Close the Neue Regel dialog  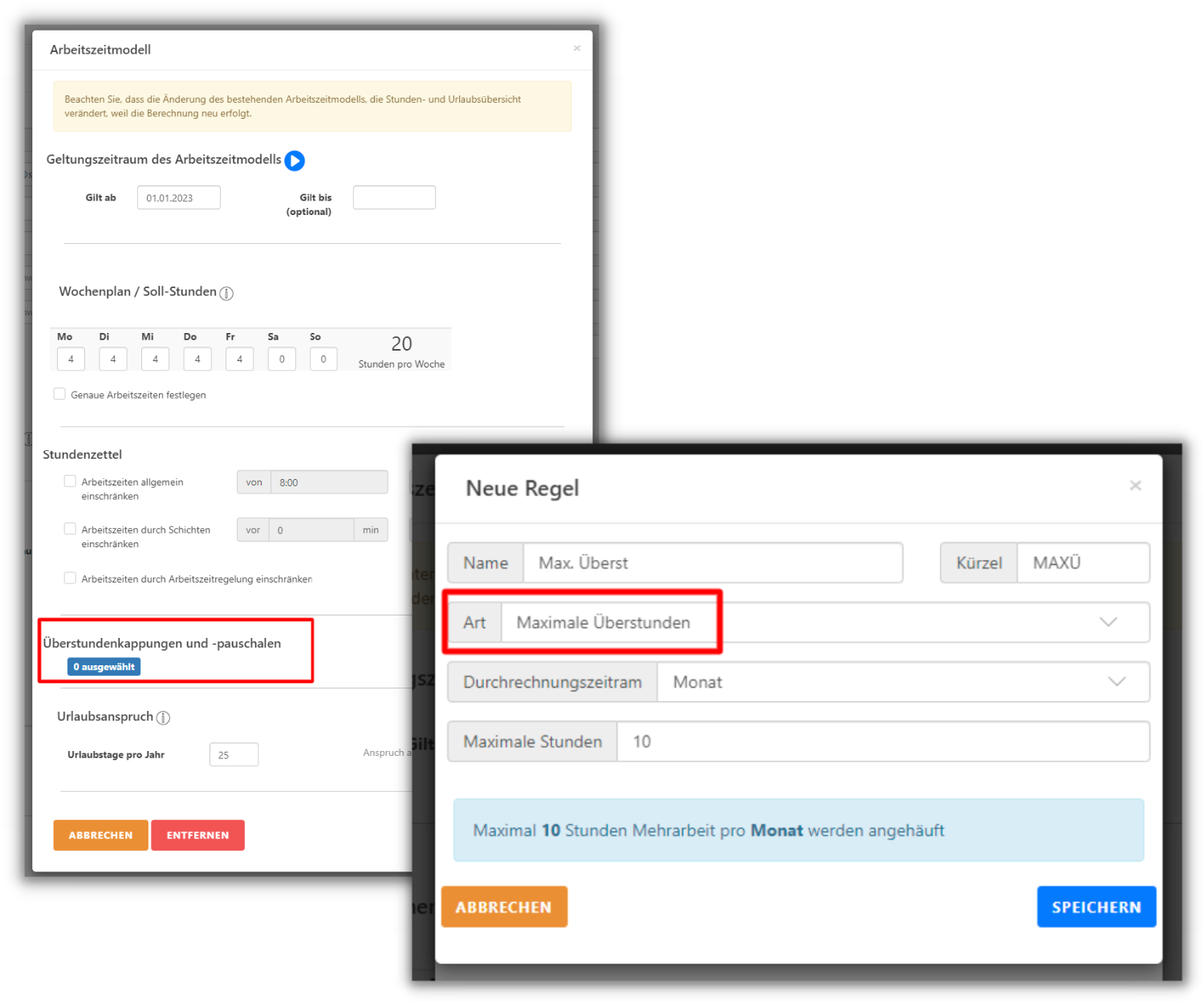(1135, 485)
